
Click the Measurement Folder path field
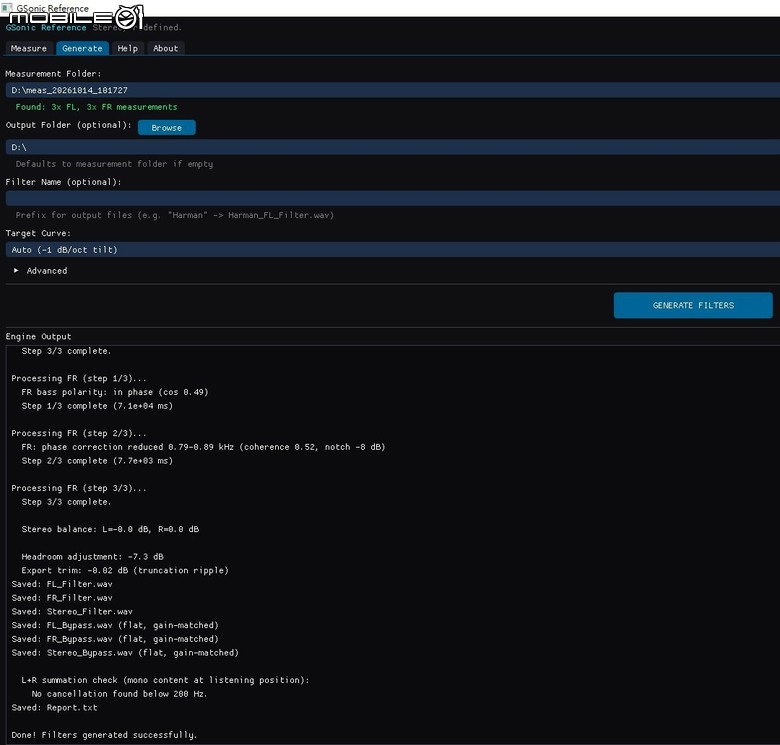(x=392, y=90)
